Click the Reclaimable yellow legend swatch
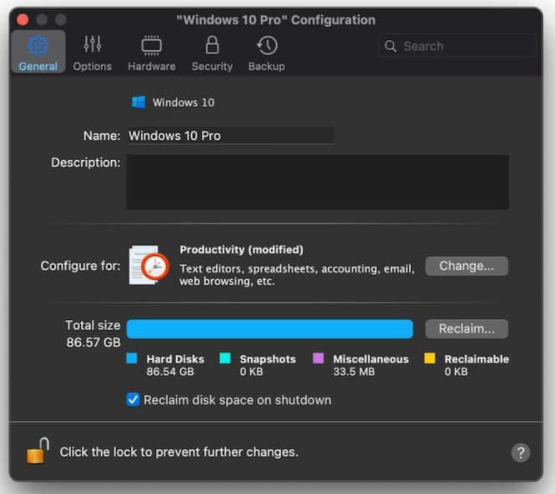The image size is (555, 494). tap(430, 358)
